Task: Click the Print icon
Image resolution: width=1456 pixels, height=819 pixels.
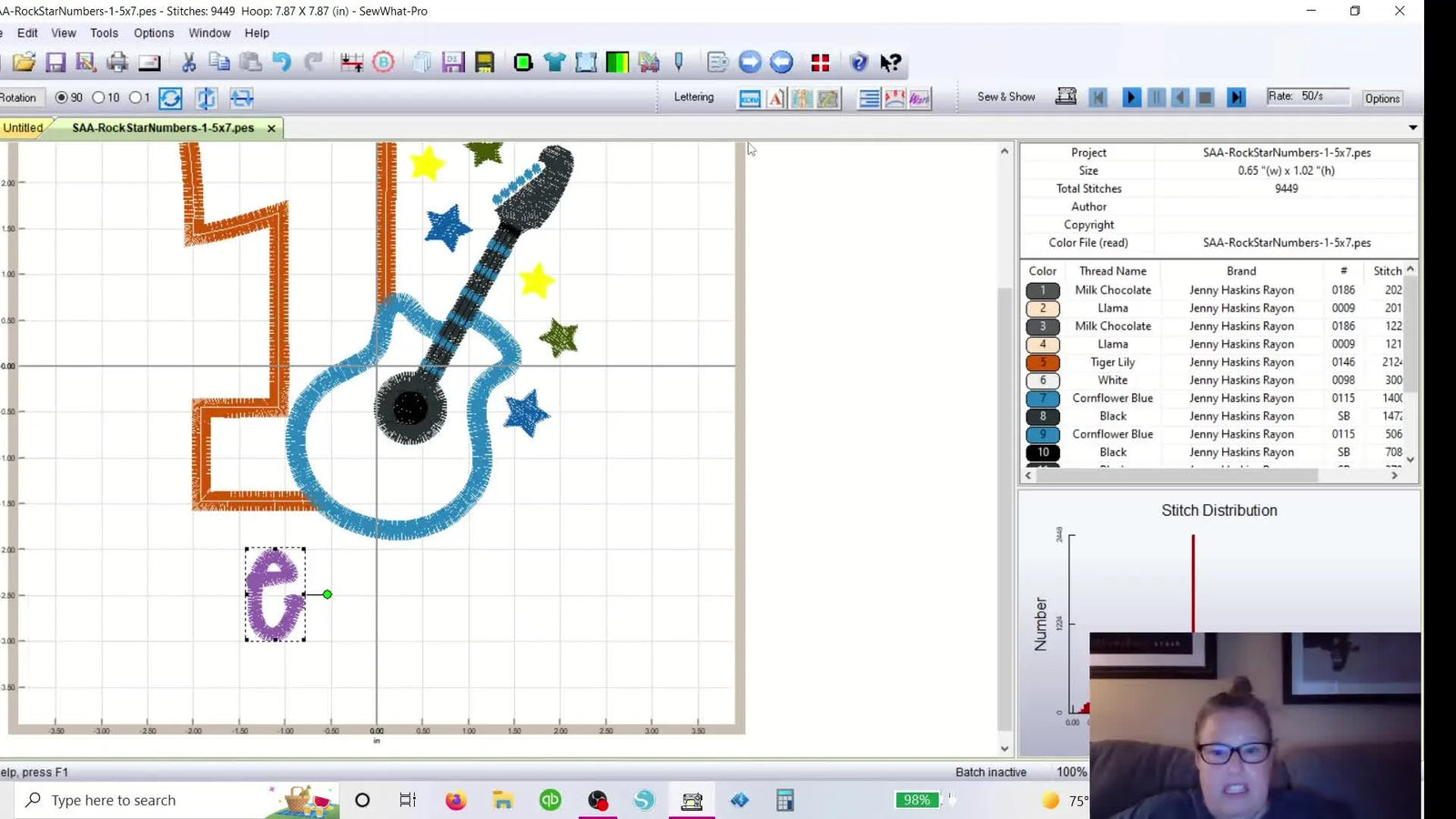Action: 116,62
